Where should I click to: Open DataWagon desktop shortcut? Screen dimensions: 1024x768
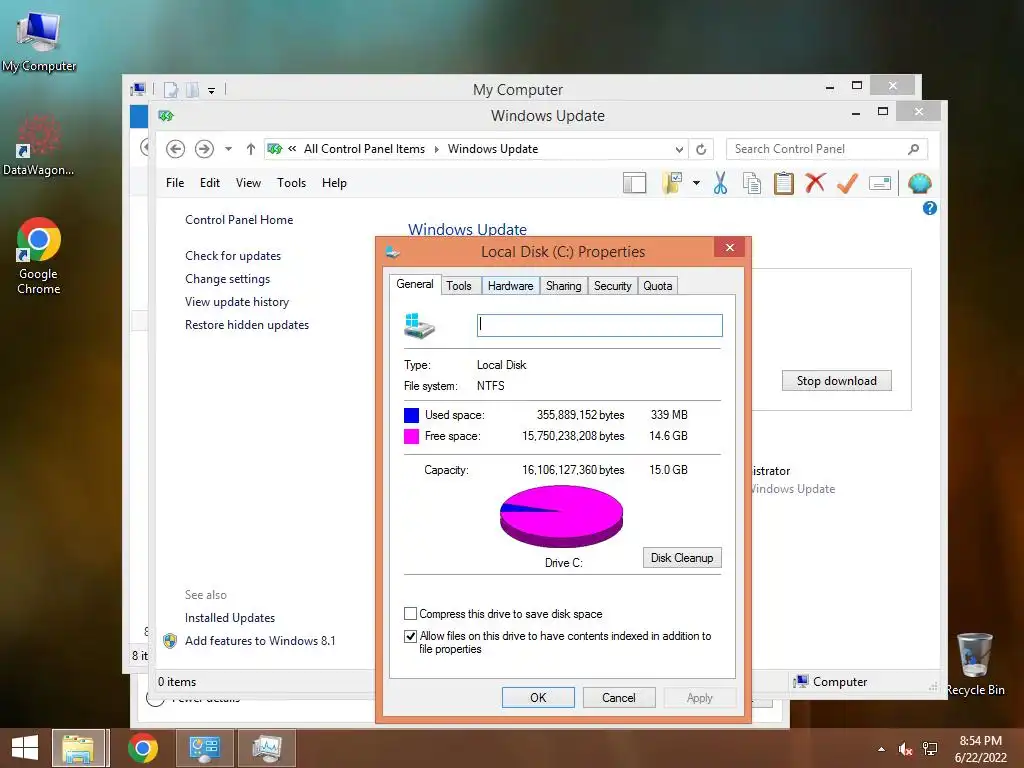38,146
